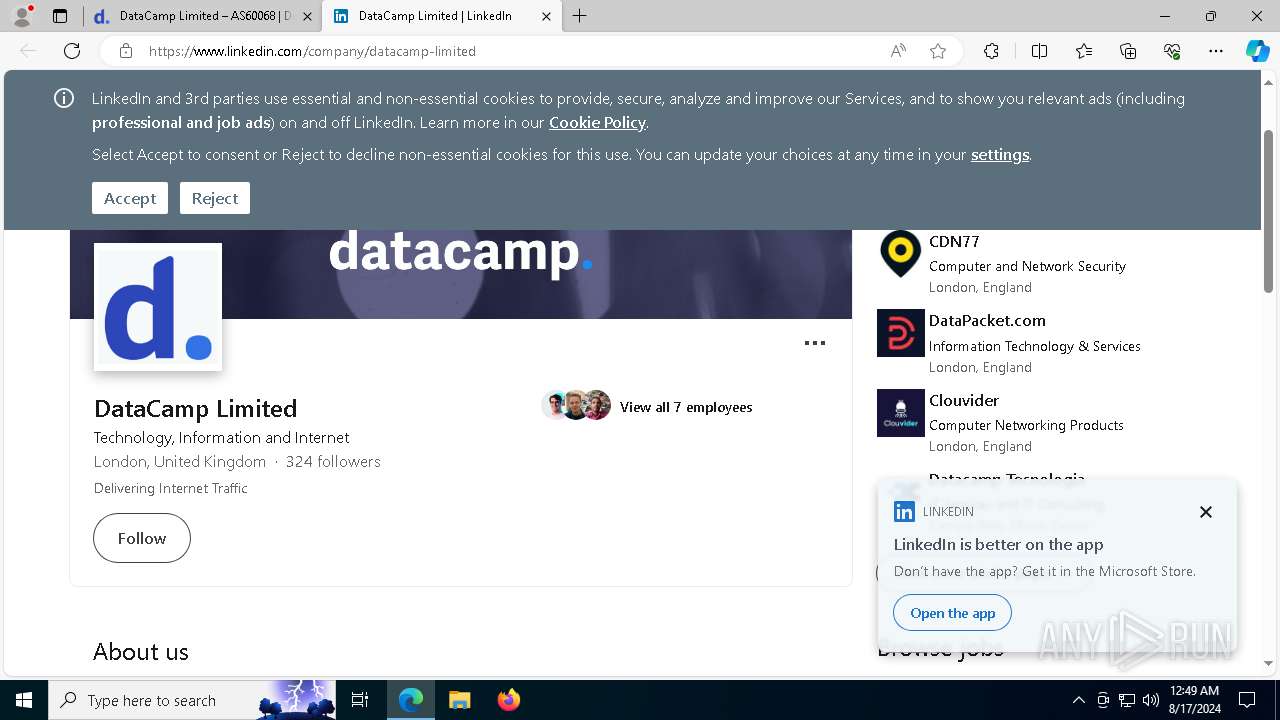This screenshot has width=1280, height=720.
Task: Open the cookie settings link
Action: tap(1000, 154)
